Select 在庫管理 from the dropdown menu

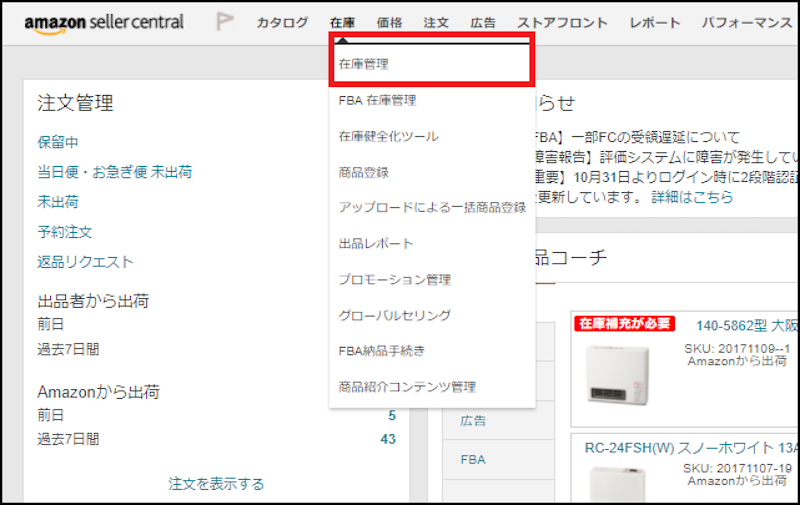coord(363,64)
